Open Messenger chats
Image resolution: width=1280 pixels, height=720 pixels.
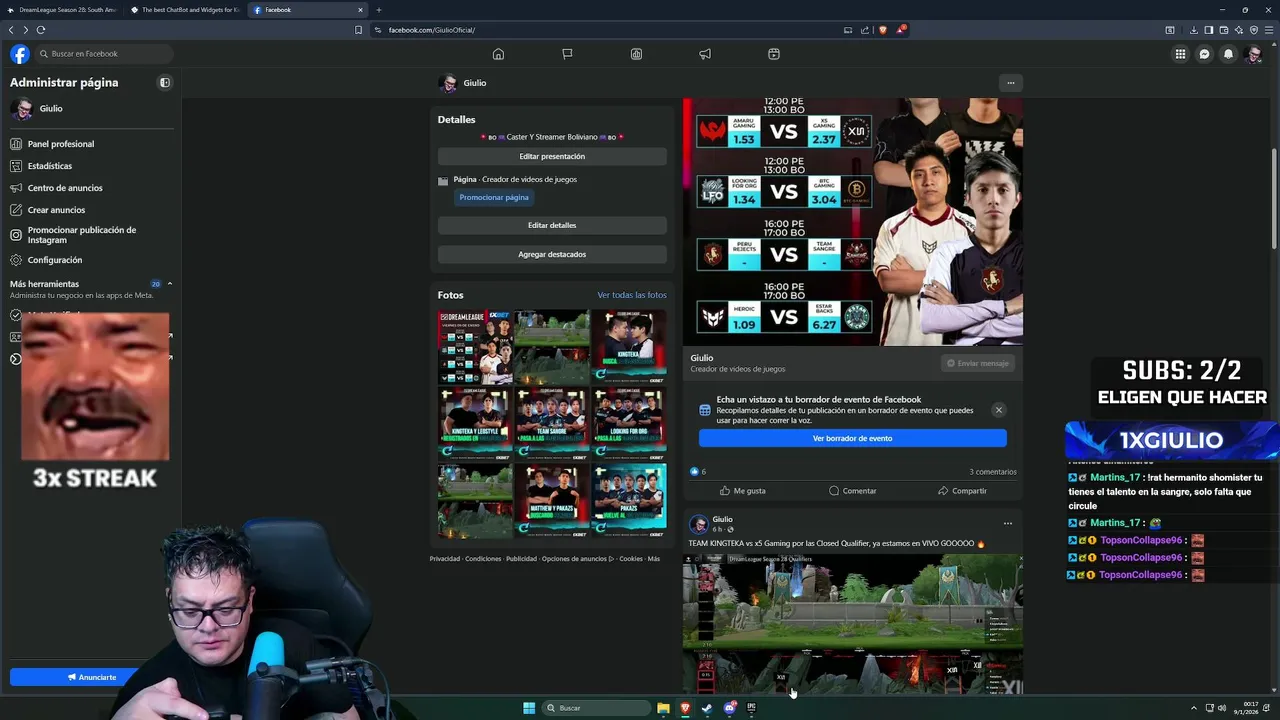1204,54
